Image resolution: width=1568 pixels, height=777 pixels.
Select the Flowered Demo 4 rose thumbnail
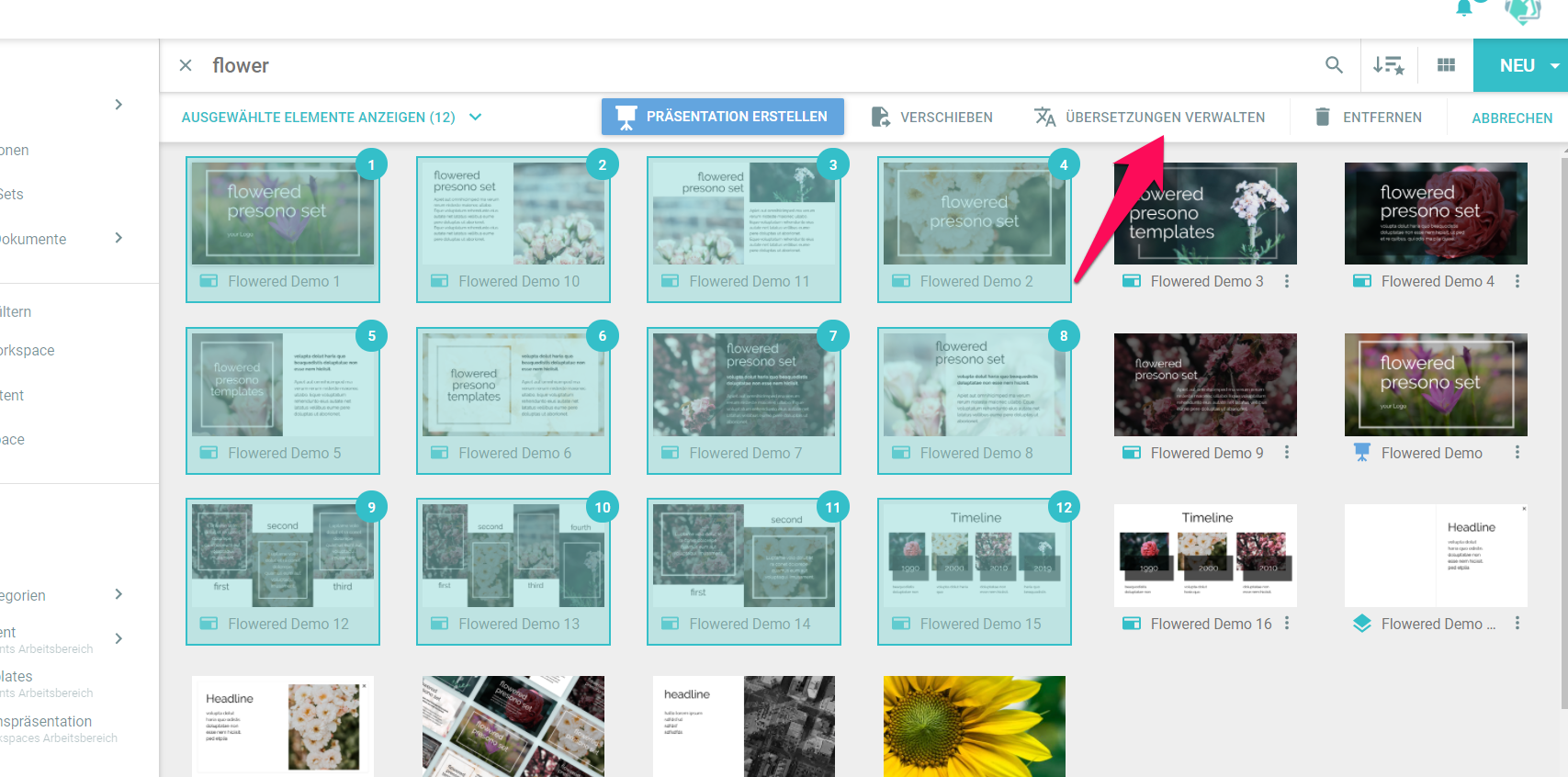click(x=1436, y=214)
